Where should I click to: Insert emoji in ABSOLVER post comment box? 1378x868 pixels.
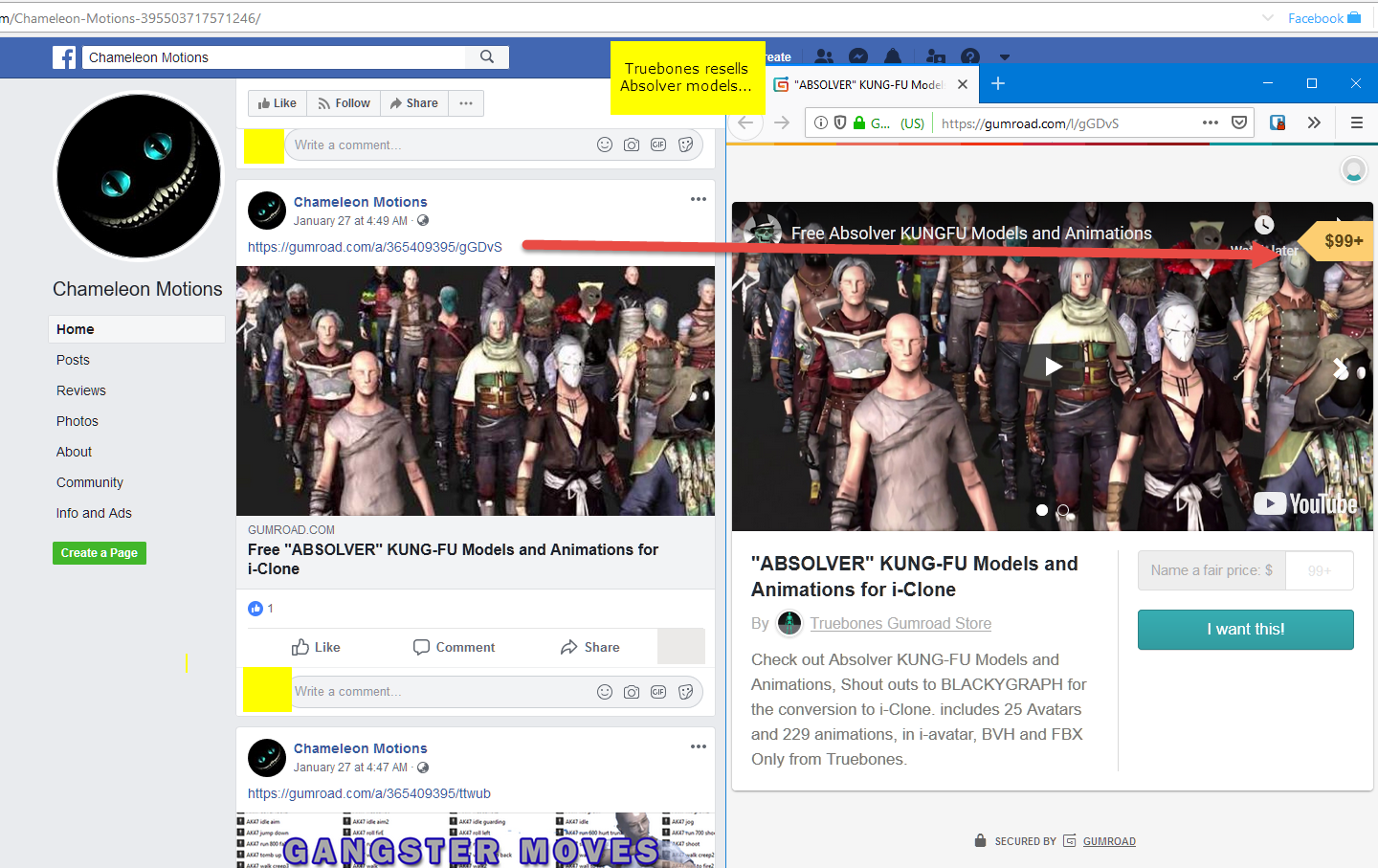tap(605, 692)
